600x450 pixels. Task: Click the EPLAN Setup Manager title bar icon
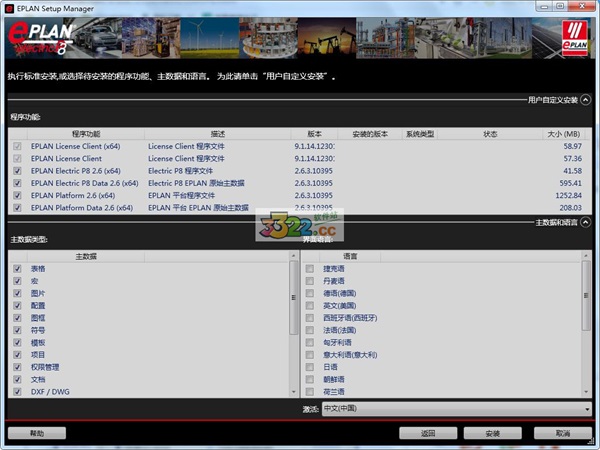(x=10, y=8)
